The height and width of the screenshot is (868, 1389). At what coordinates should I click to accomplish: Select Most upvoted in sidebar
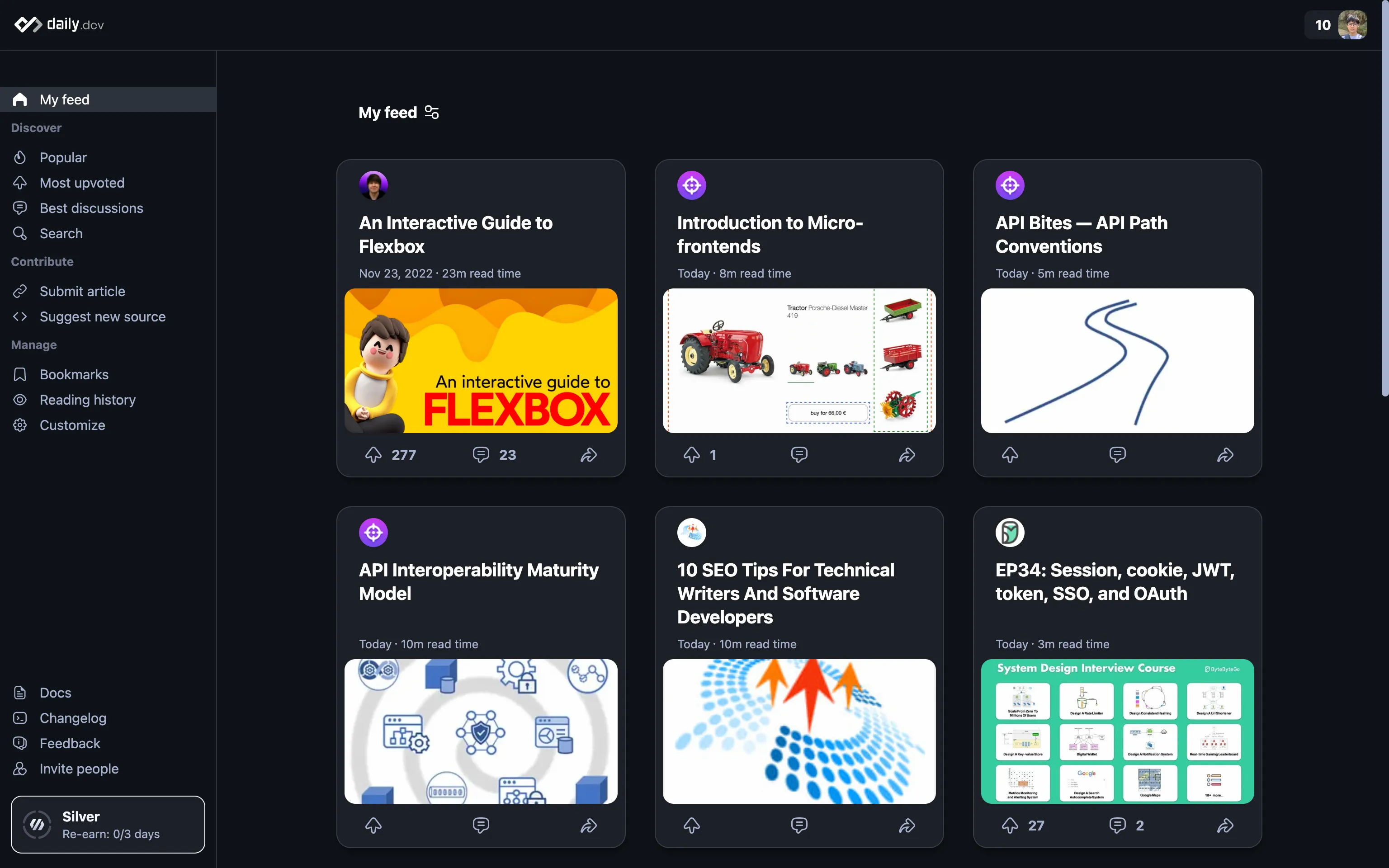click(81, 183)
